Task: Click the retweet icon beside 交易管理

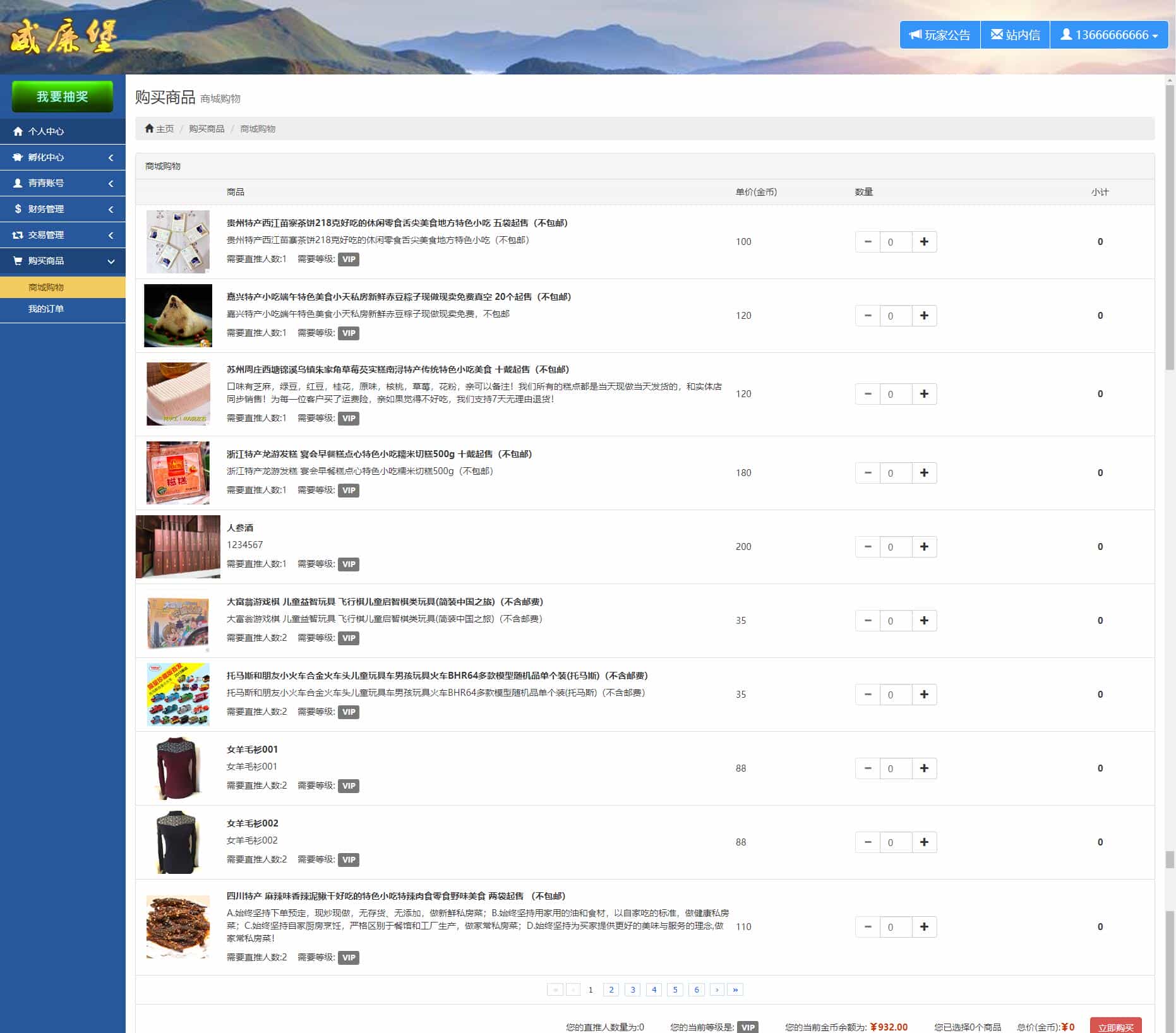Action: 18,235
